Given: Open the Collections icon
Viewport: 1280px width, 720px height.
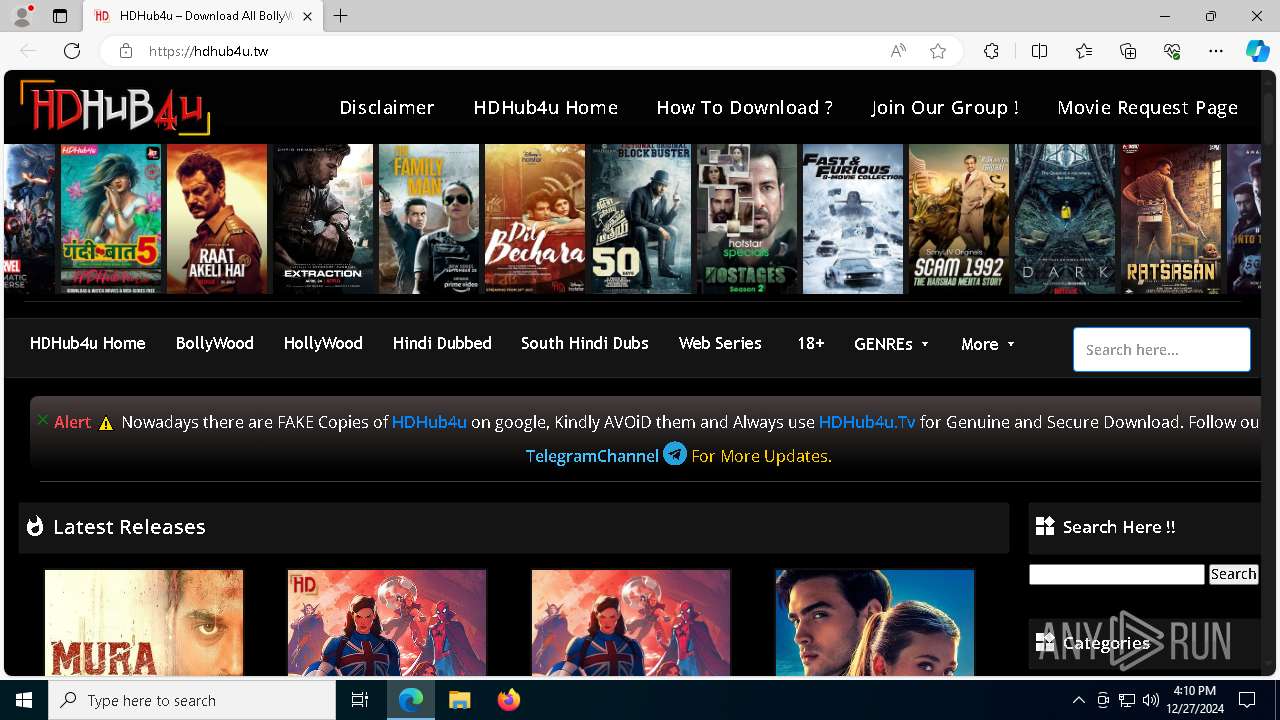Looking at the screenshot, I should [x=1128, y=51].
